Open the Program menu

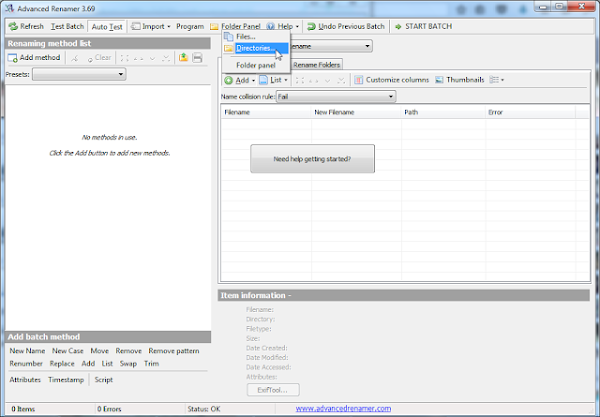[190, 26]
